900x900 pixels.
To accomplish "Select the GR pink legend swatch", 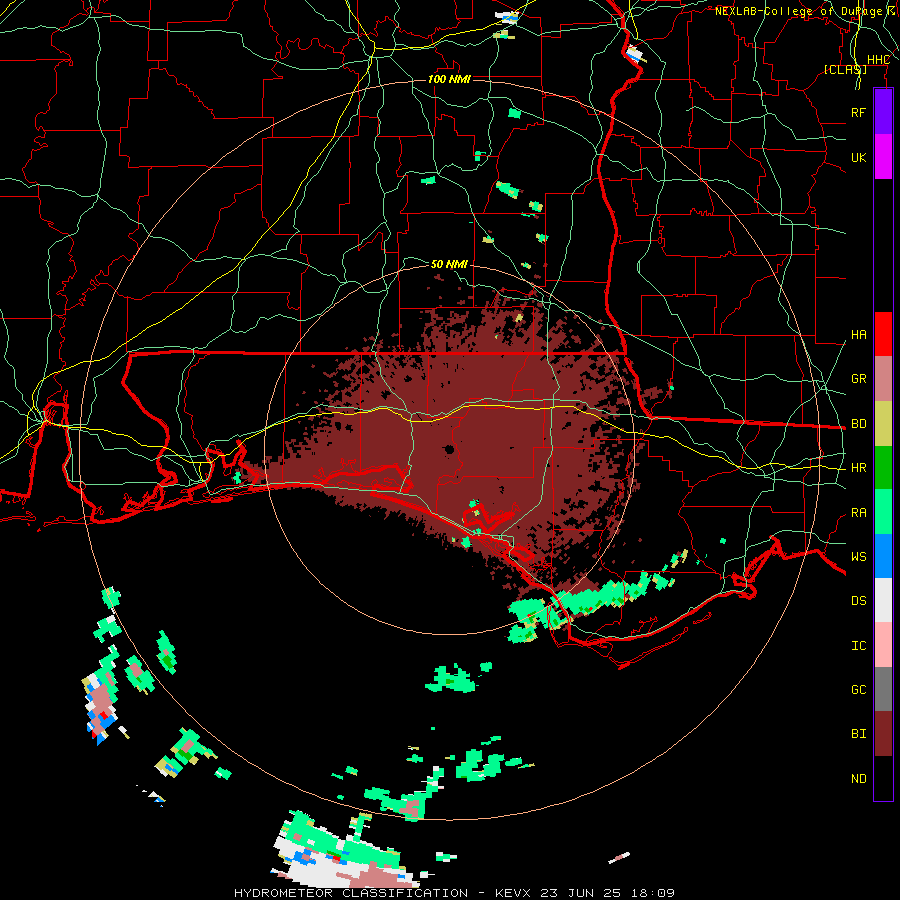I will [883, 379].
